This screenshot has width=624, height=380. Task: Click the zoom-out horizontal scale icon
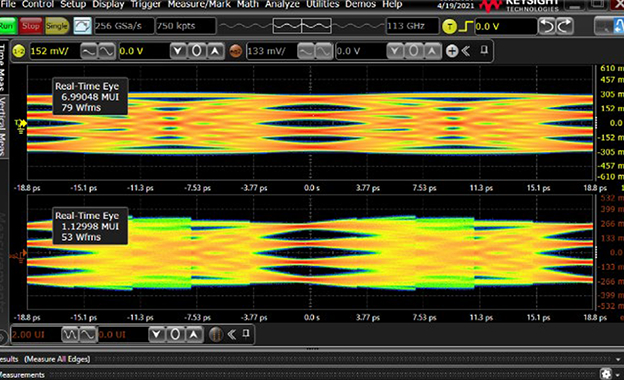pyautogui.click(x=70, y=335)
